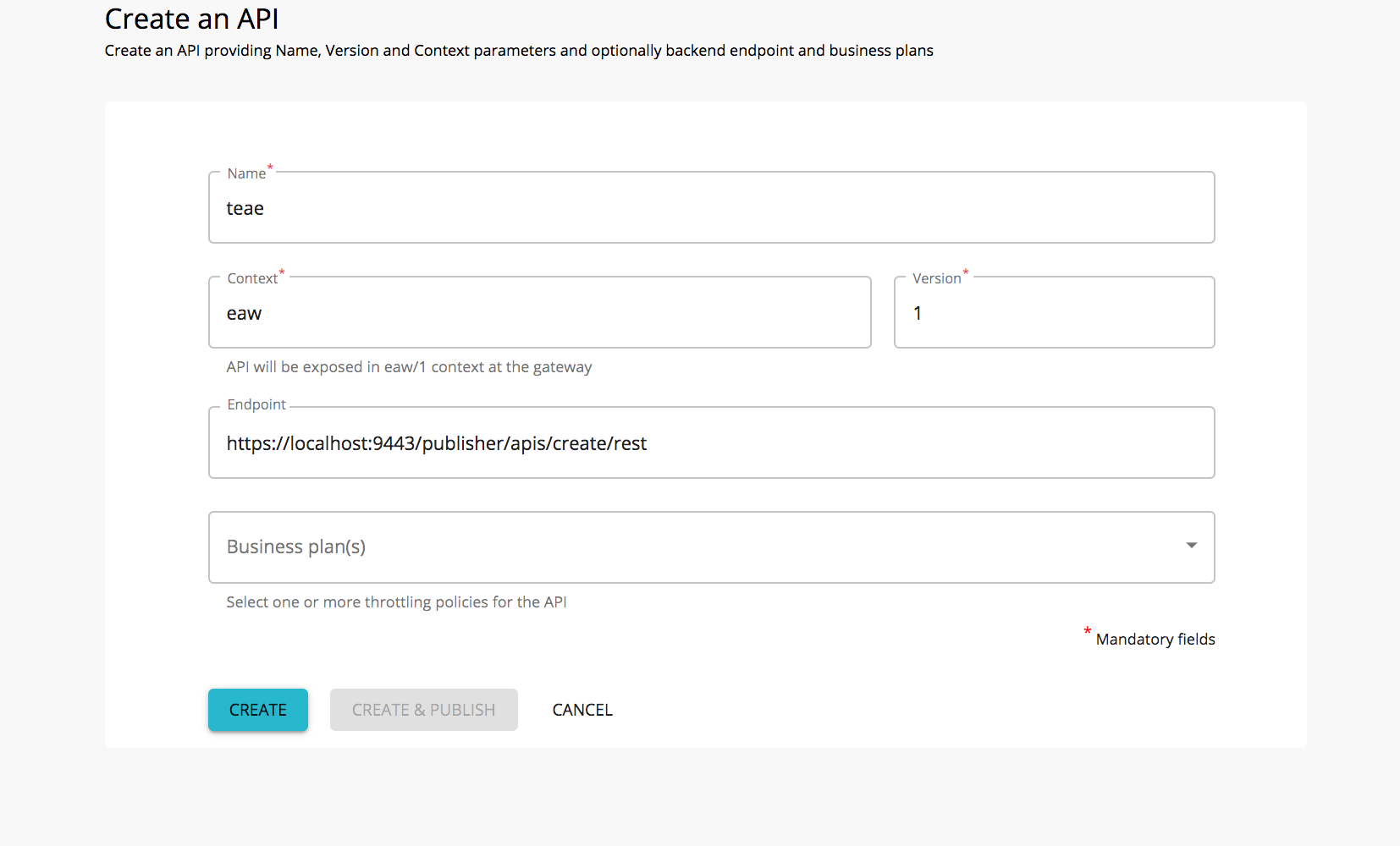Click the 'API will be exposed in eaw/1' helper text
Screen dimensions: 1400x846
coord(409,367)
